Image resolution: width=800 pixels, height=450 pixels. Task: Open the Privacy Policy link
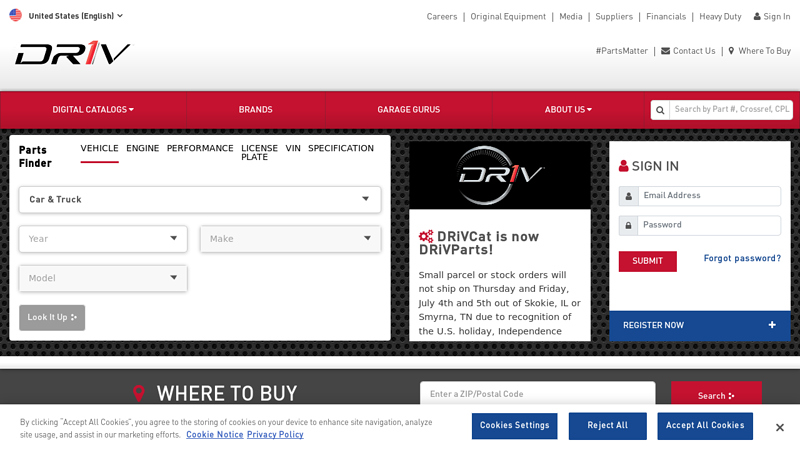[275, 435]
